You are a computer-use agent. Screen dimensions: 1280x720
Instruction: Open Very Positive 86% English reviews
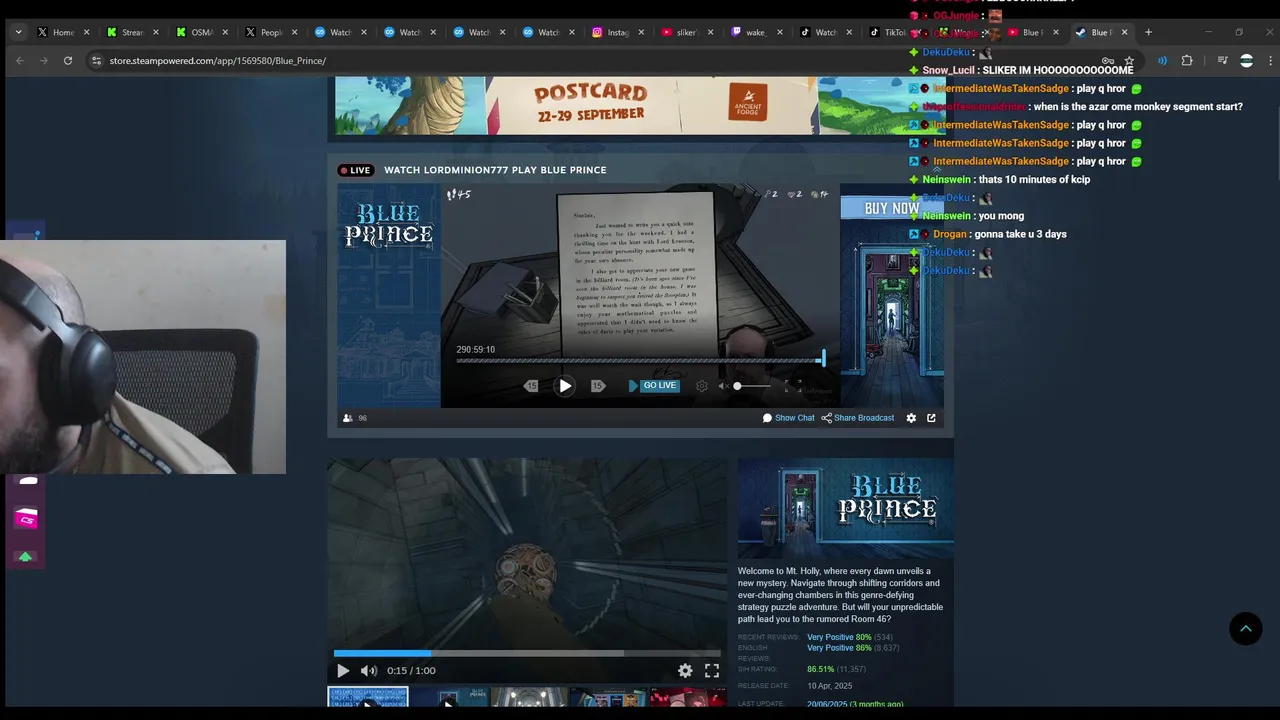(839, 648)
